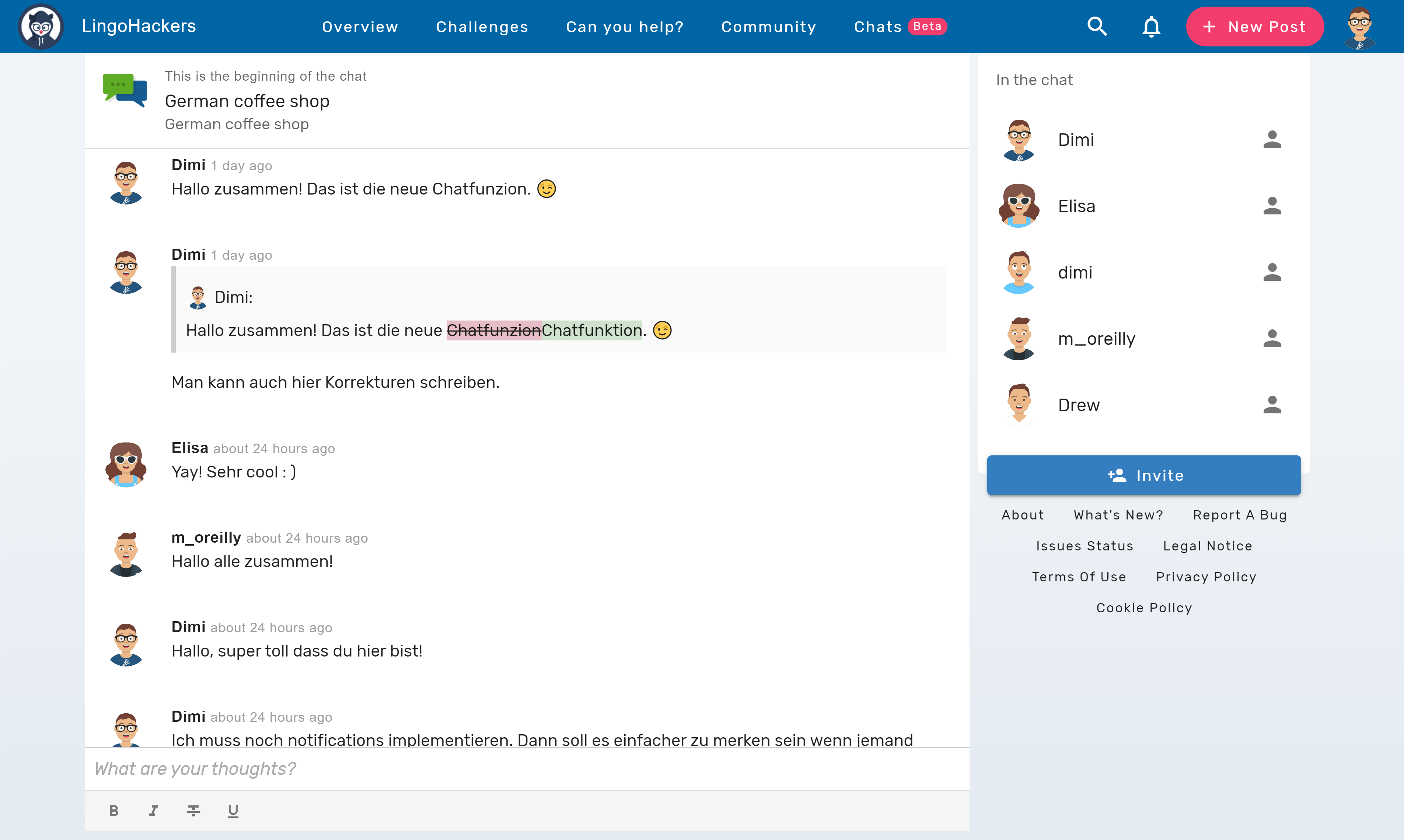
Task: Click the profile icon next to Elisa
Action: point(1272,206)
